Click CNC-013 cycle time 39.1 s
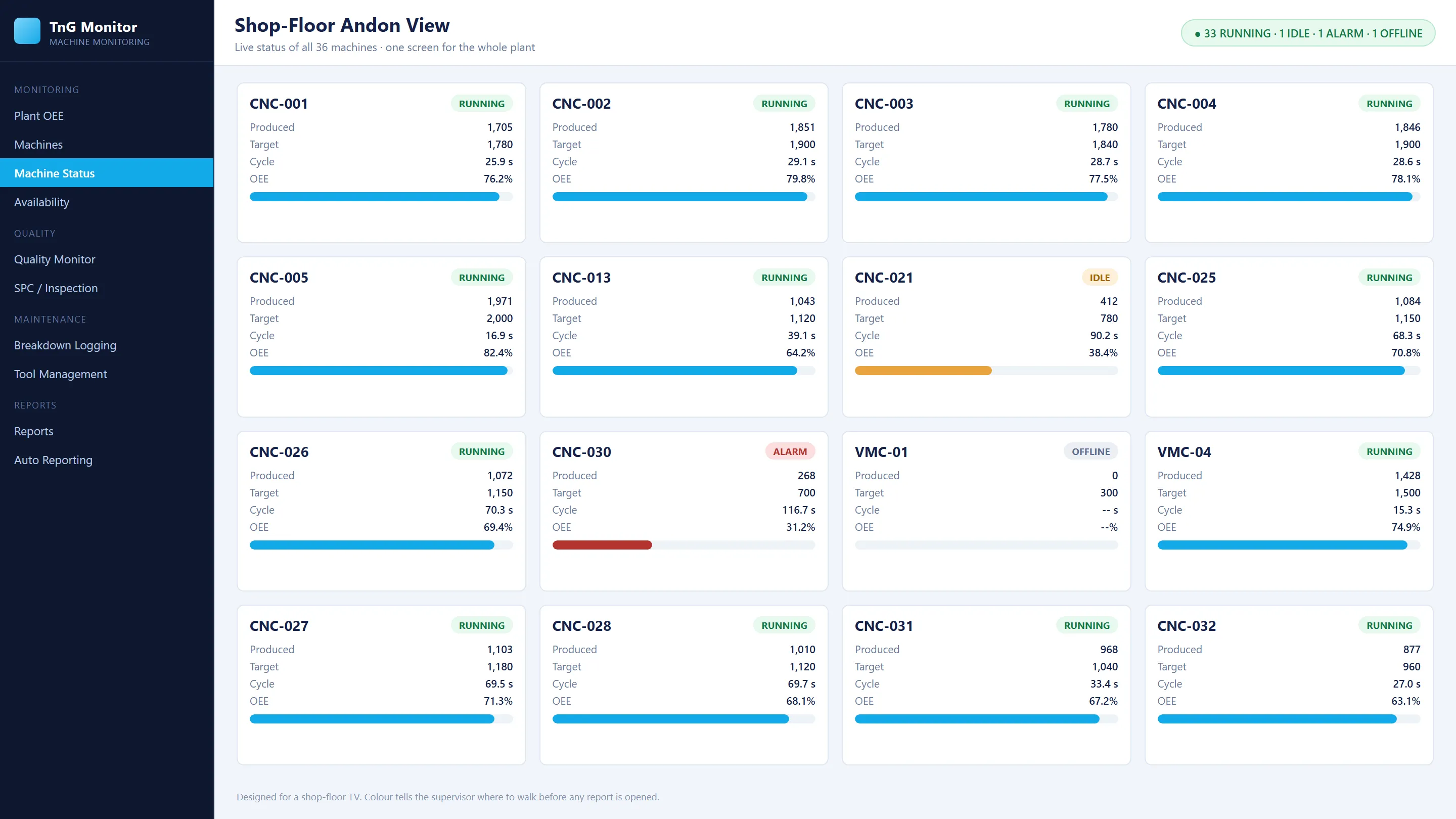The width and height of the screenshot is (1456, 819). [801, 335]
